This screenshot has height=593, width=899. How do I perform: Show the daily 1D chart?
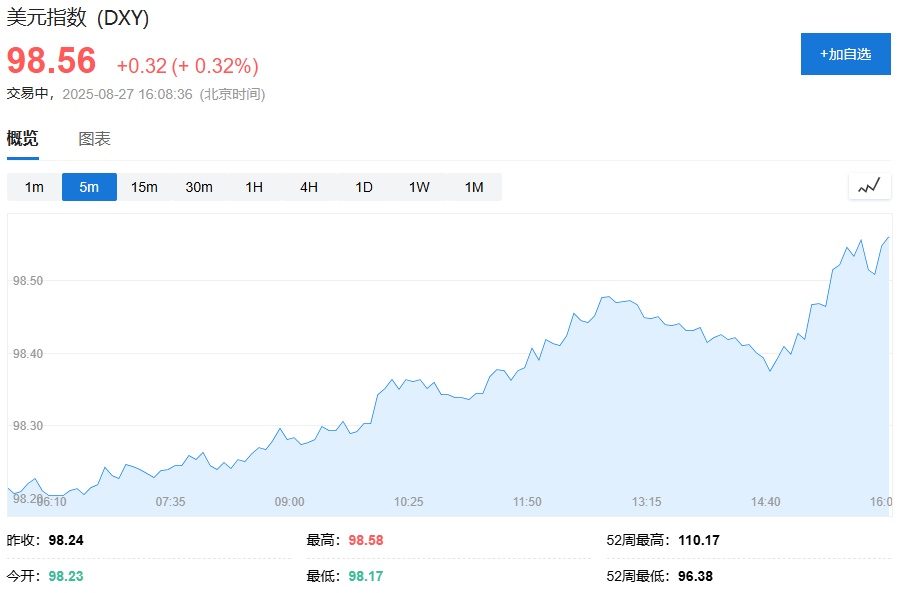tap(364, 187)
